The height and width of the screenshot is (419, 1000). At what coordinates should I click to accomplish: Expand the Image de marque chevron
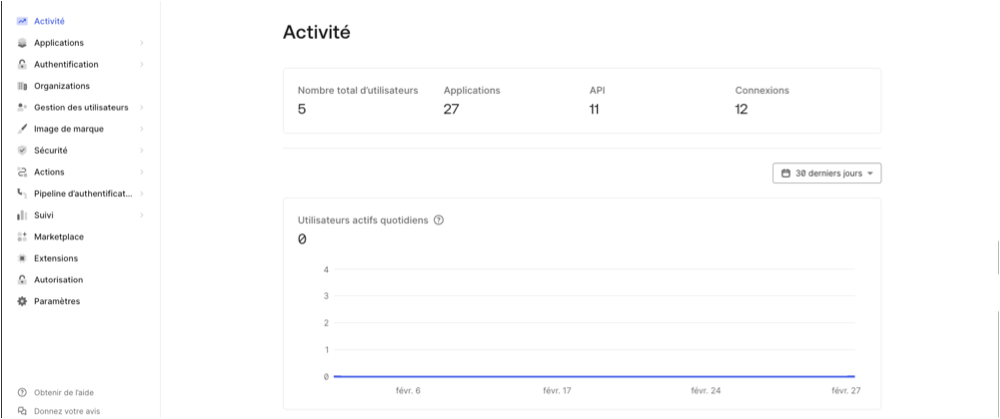coord(142,129)
